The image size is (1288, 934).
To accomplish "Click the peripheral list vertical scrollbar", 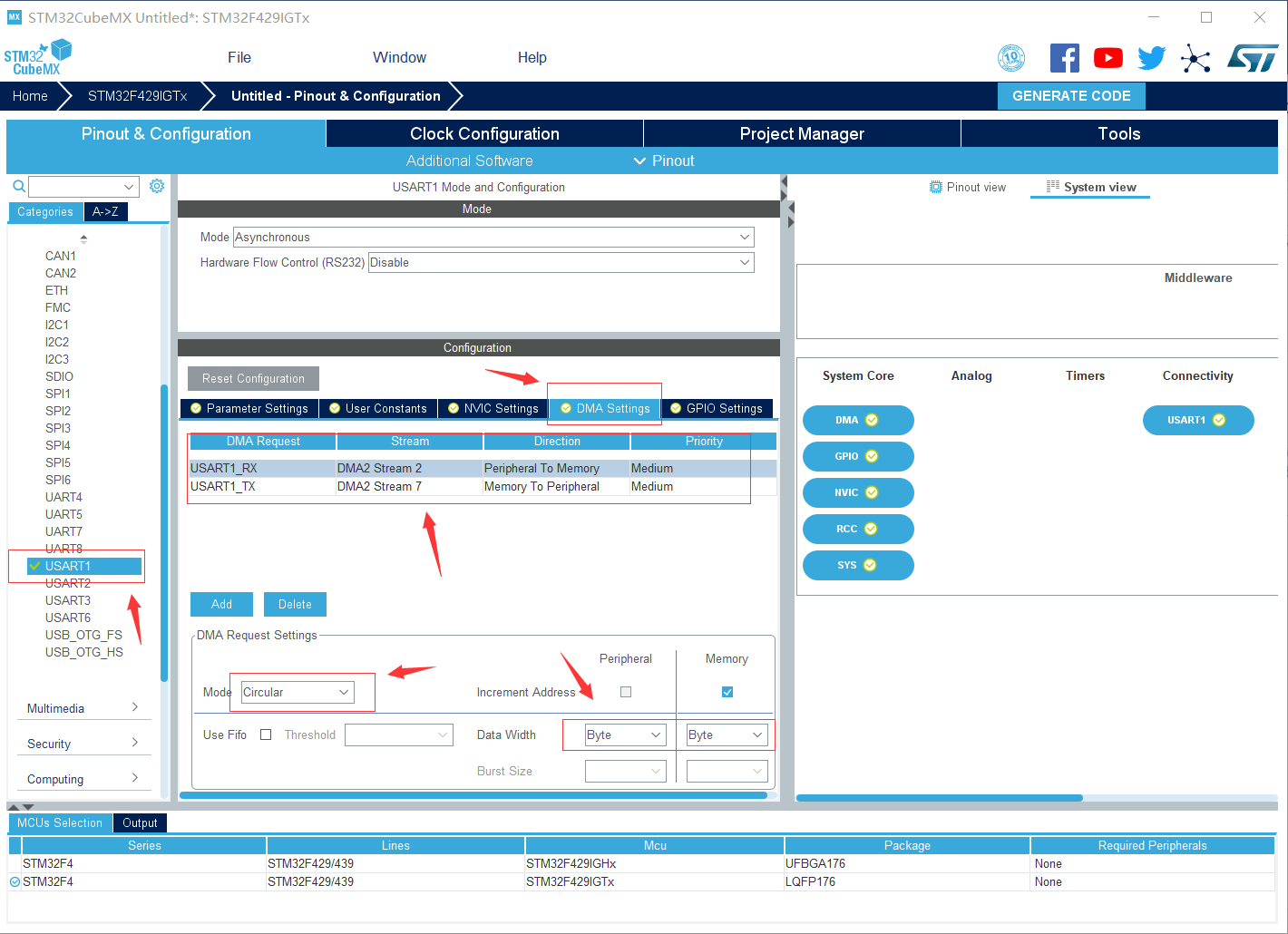I will pyautogui.click(x=164, y=532).
